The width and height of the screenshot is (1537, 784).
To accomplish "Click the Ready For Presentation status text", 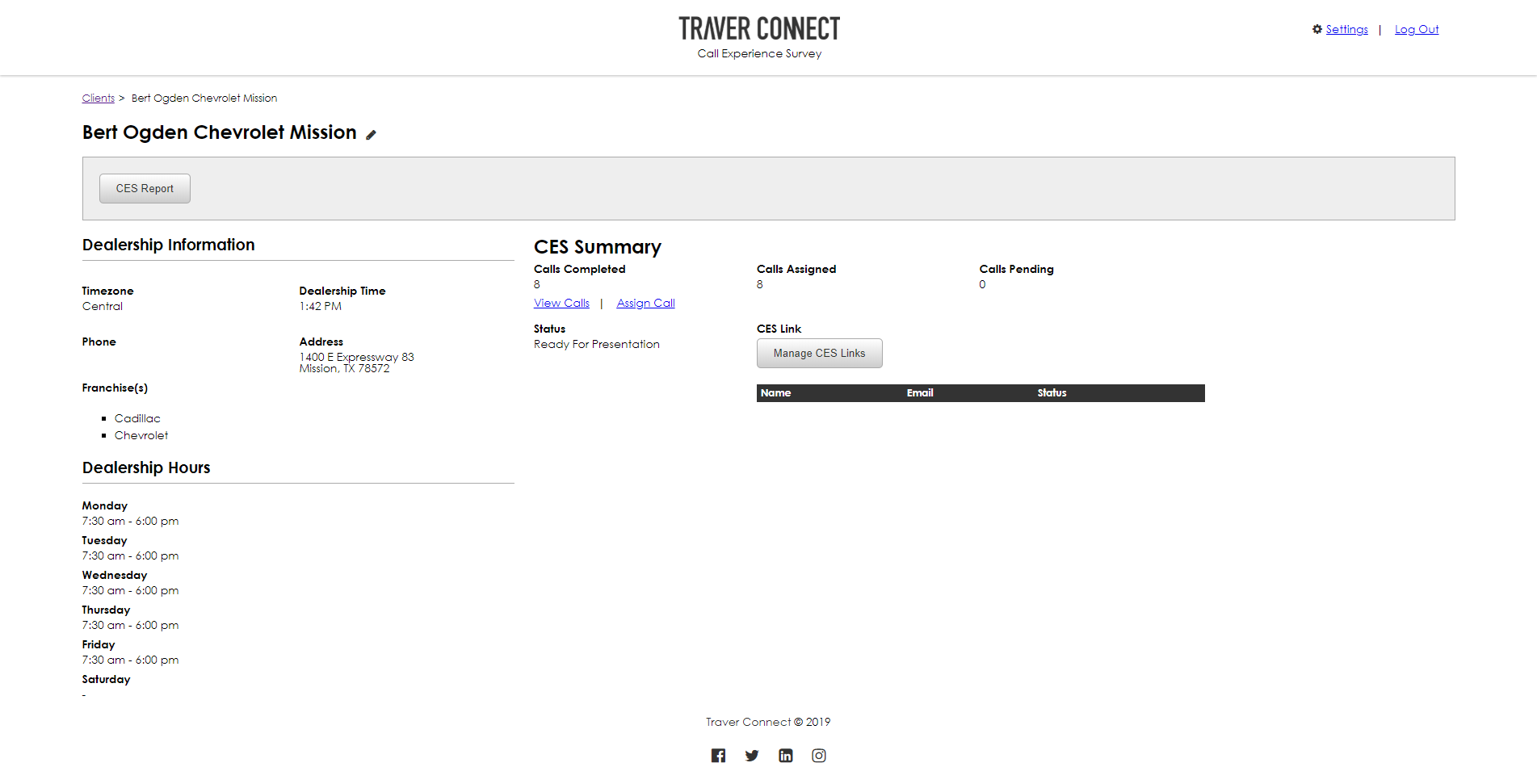I will coord(596,344).
